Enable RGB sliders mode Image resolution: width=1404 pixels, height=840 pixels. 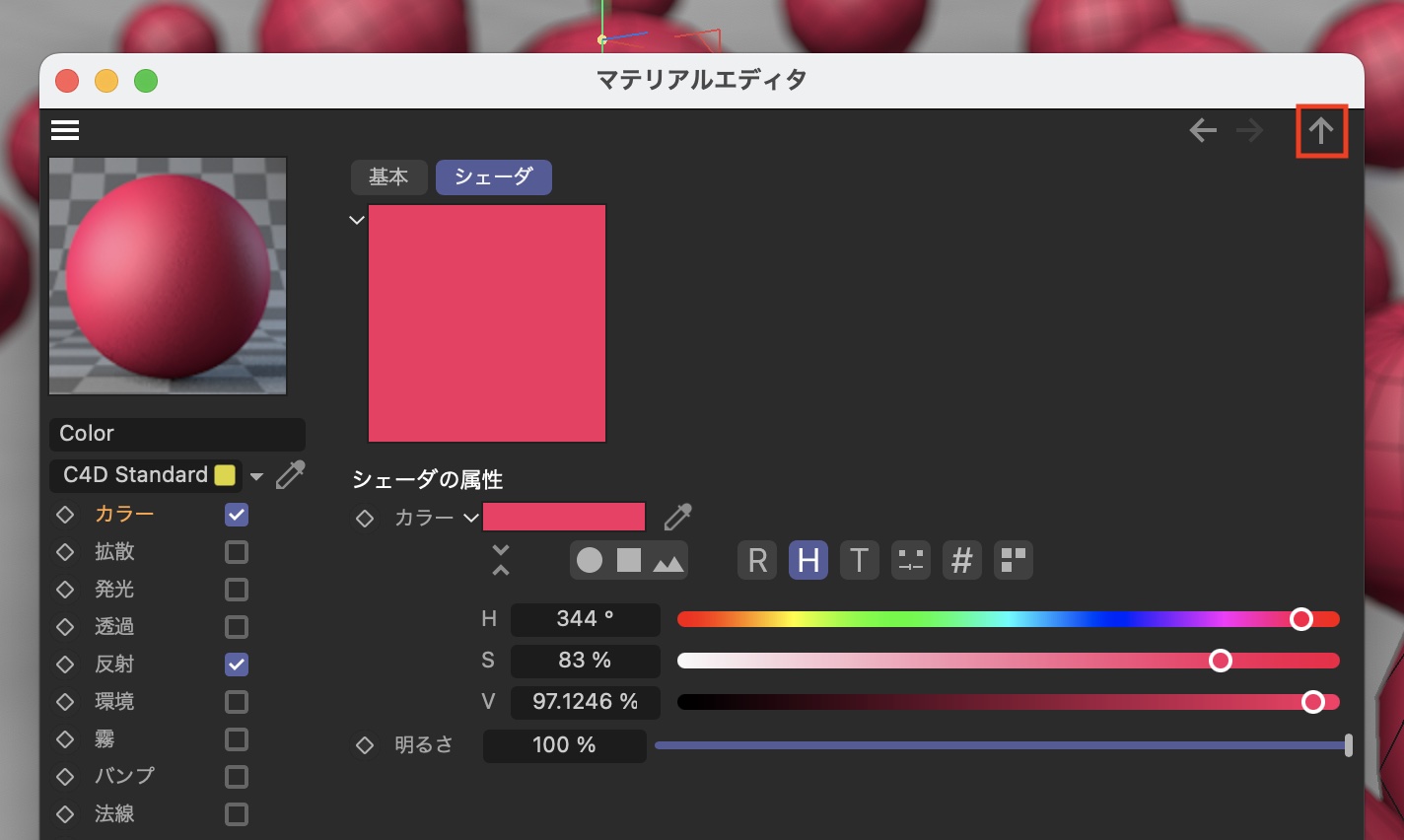click(757, 561)
